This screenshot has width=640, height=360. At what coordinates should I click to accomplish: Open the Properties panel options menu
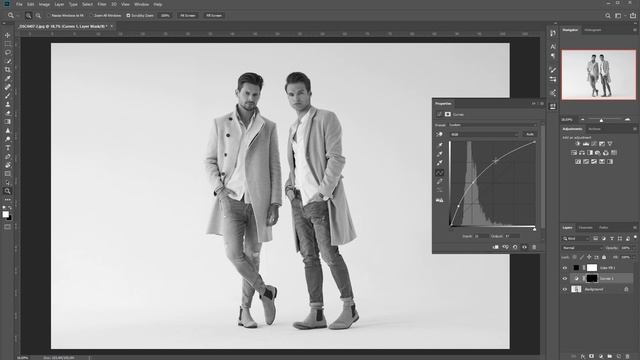click(x=542, y=104)
